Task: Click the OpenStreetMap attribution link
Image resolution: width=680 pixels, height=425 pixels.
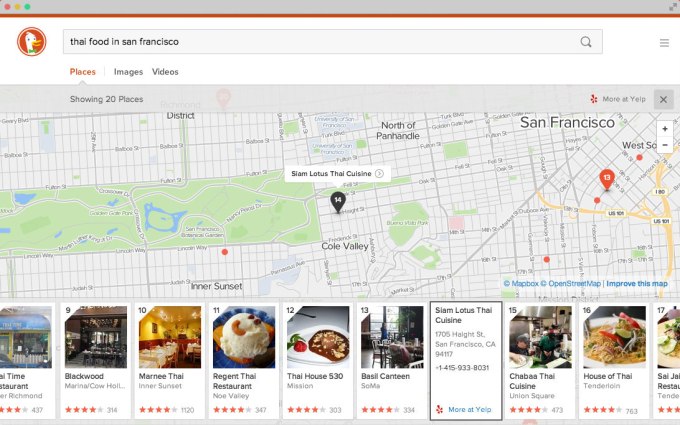Action: tap(571, 284)
